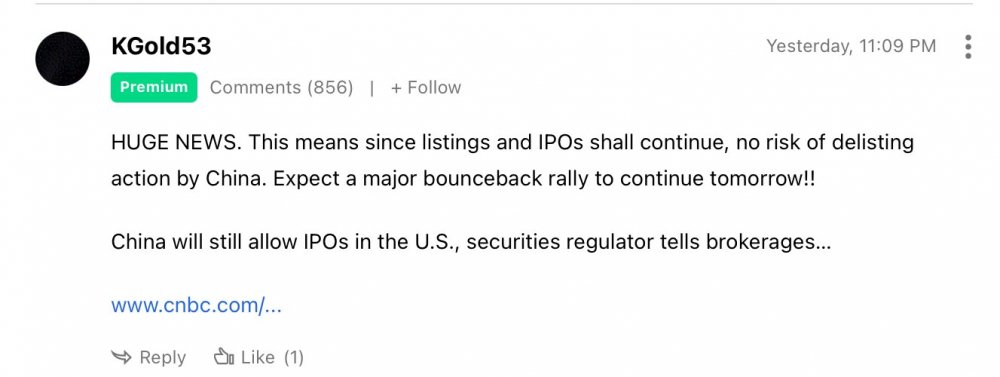This screenshot has width=1000, height=377.
Task: Open the three-dot comment options menu
Action: [968, 47]
